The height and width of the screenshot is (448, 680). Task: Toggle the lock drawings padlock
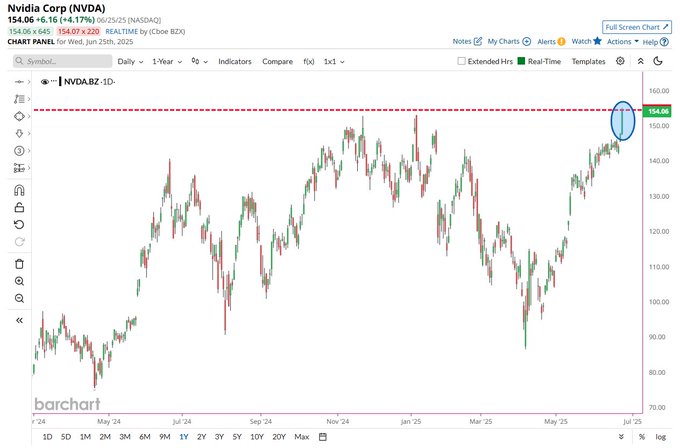19,207
